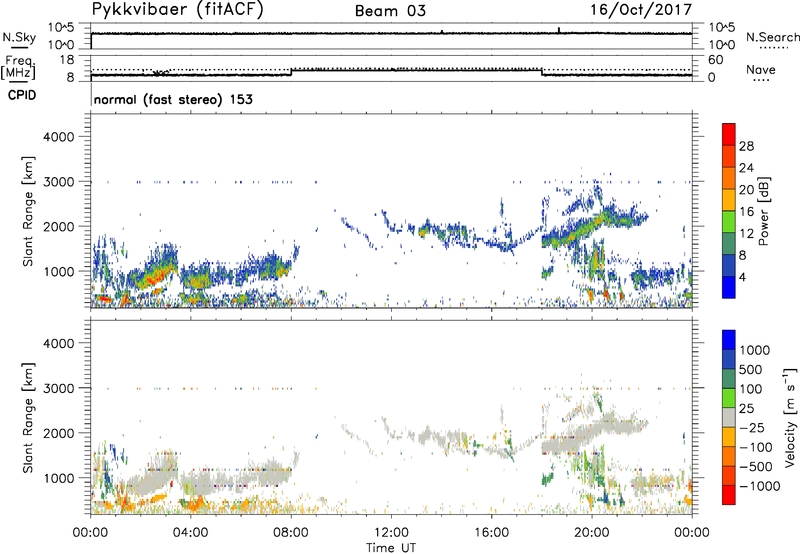Click the "2000" tick of the velocity panel

58,433
